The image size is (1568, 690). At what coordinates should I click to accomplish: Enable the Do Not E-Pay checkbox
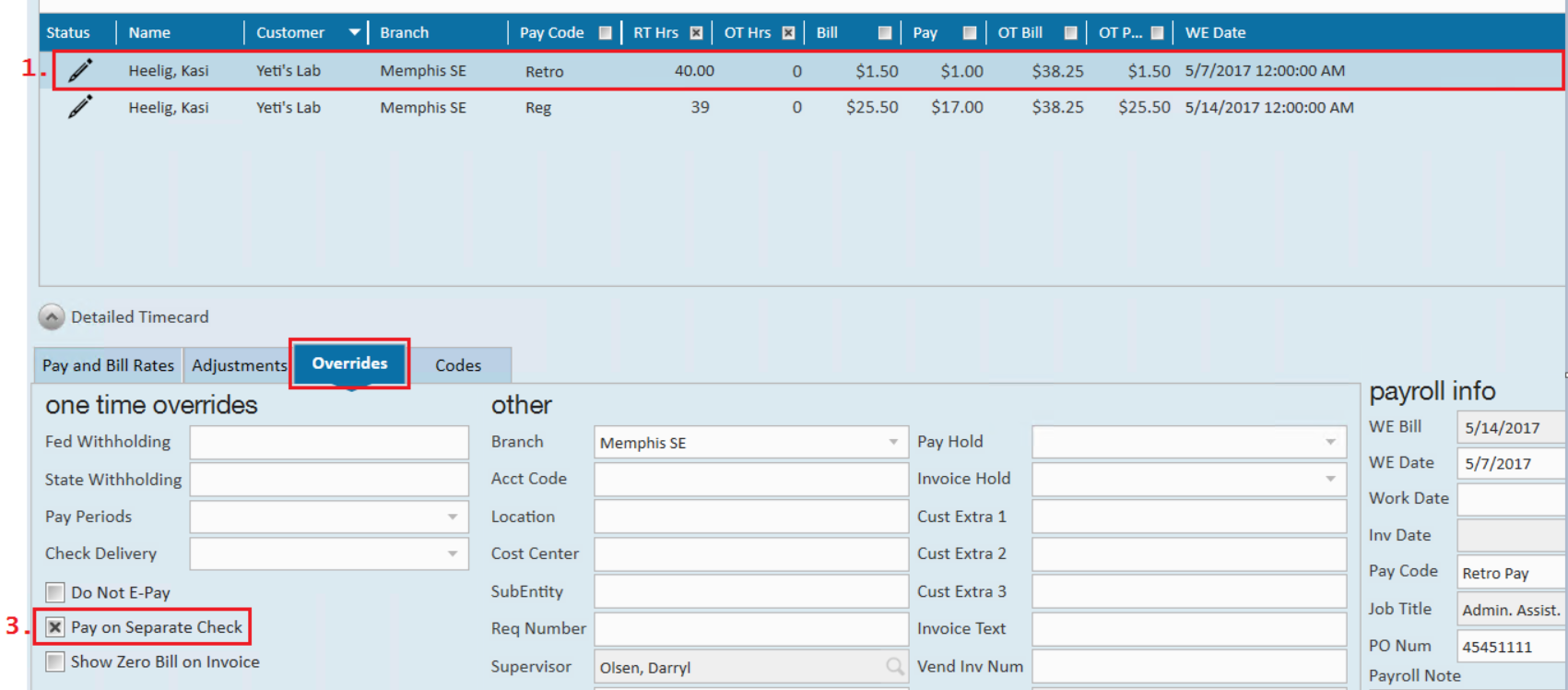[x=55, y=592]
